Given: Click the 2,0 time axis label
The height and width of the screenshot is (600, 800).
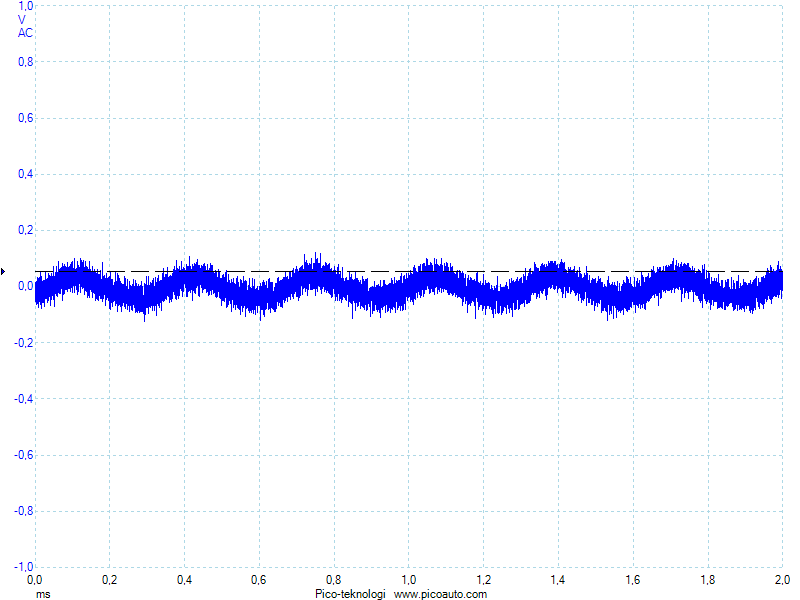Looking at the screenshot, I should pyautogui.click(x=782, y=580).
